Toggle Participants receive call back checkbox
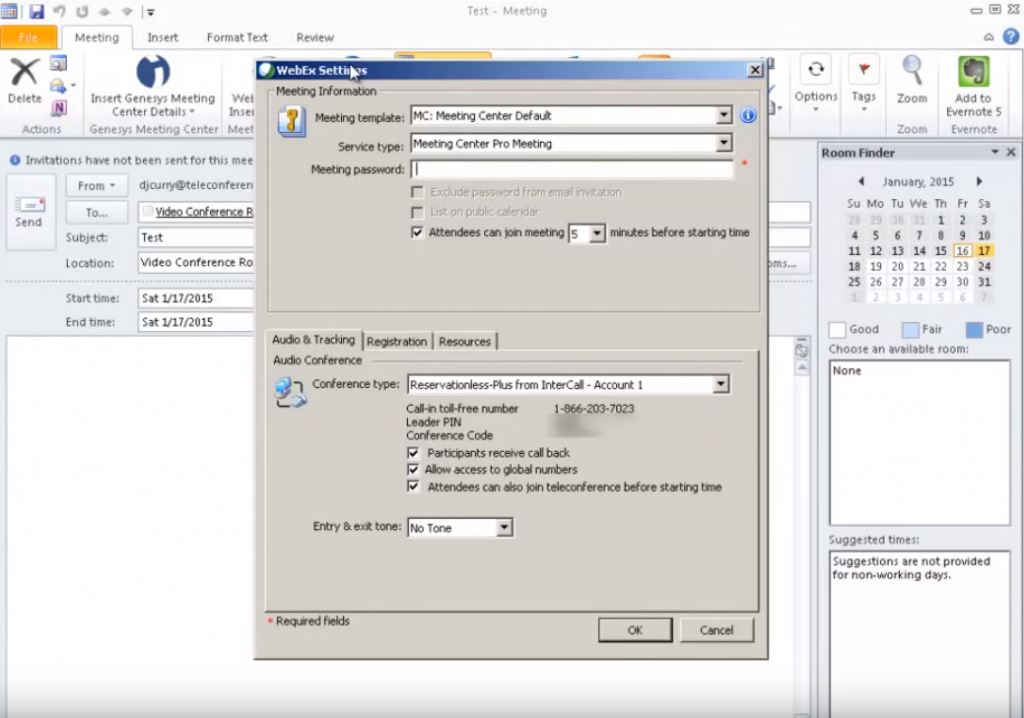Screen dimensions: 1024x718 click(x=414, y=453)
